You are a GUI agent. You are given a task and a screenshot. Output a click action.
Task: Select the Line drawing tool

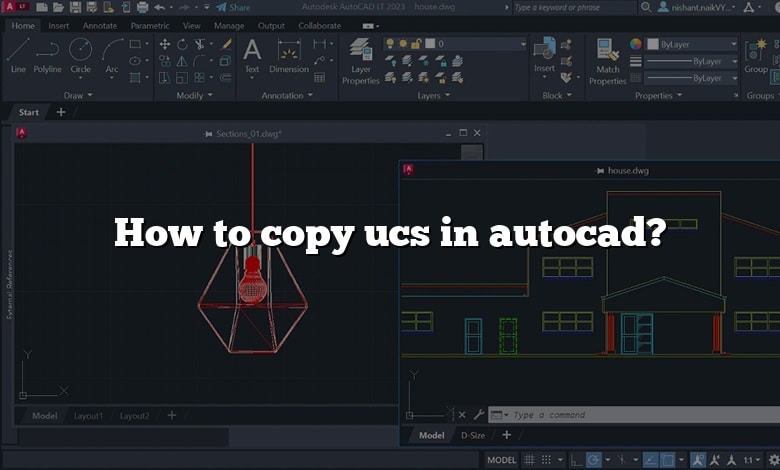18,55
